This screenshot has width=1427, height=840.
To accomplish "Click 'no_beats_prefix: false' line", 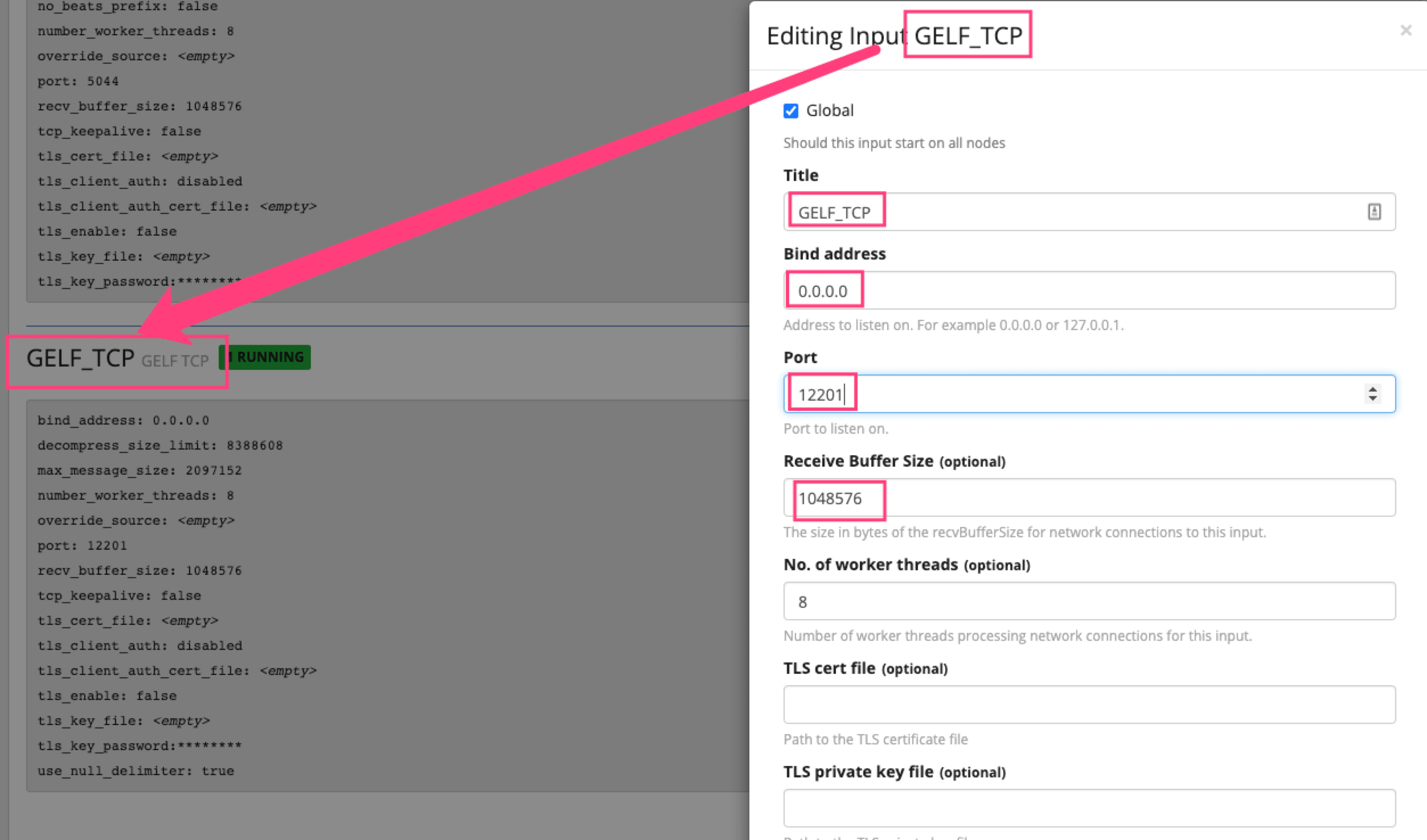I will 128,6.
